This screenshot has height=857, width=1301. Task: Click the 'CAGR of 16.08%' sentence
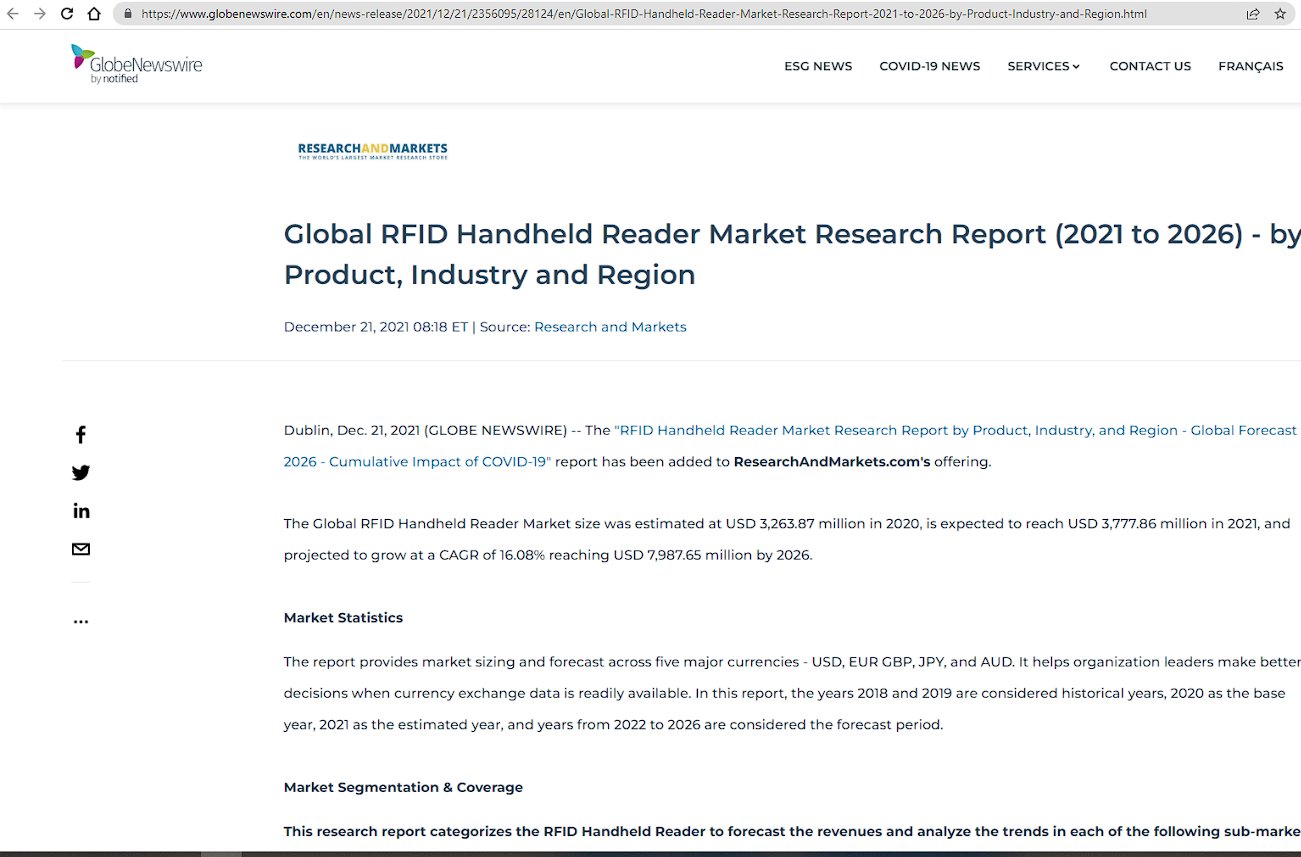click(x=548, y=555)
